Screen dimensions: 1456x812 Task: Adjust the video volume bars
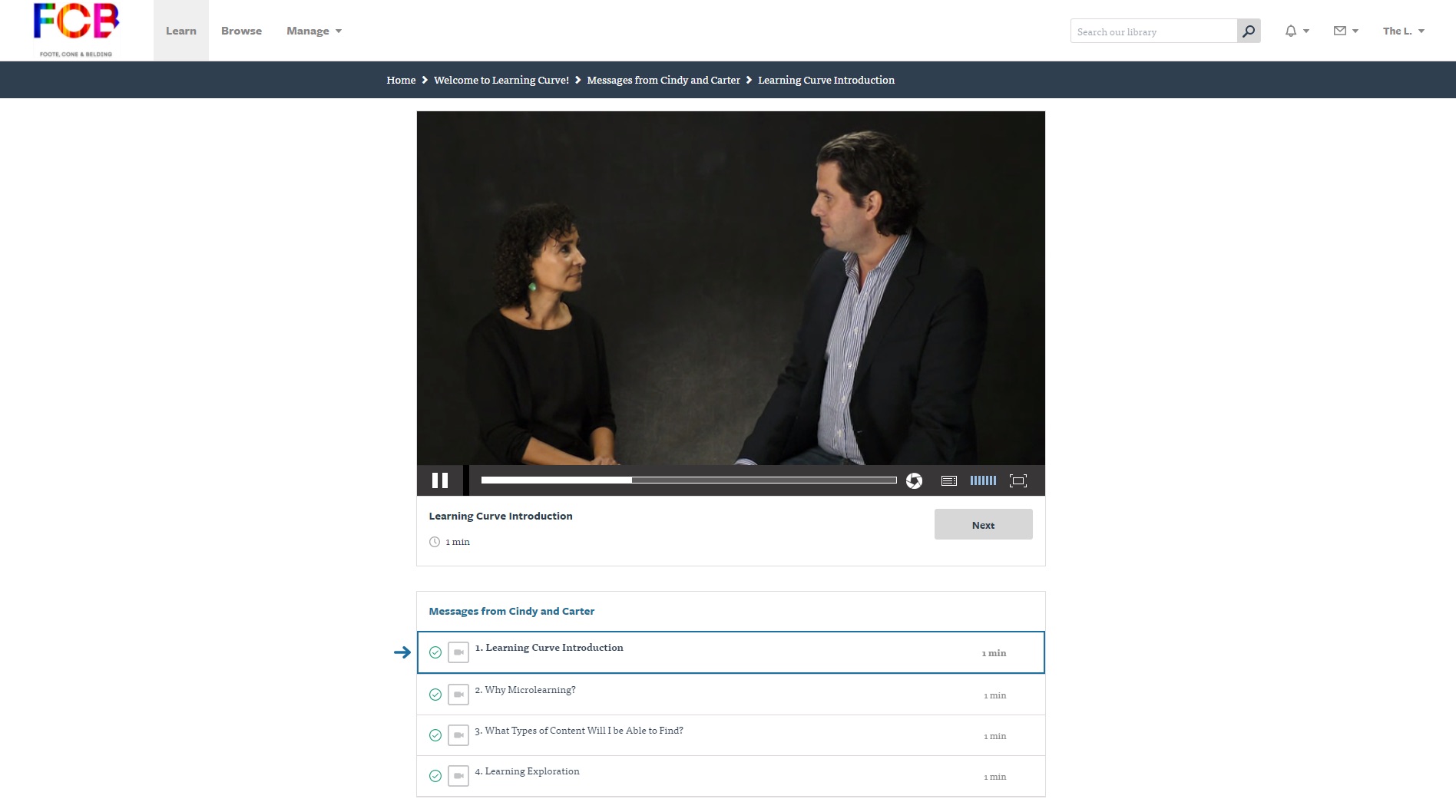point(983,480)
